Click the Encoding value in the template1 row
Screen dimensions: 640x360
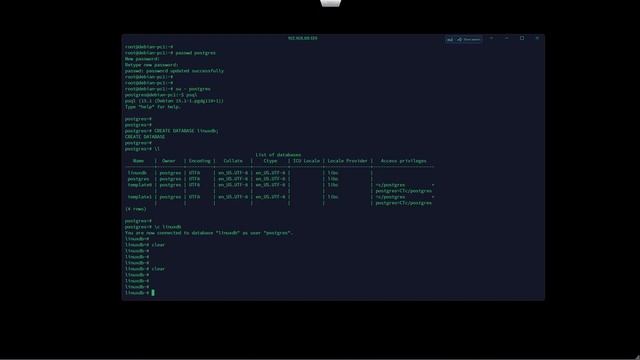(x=194, y=197)
